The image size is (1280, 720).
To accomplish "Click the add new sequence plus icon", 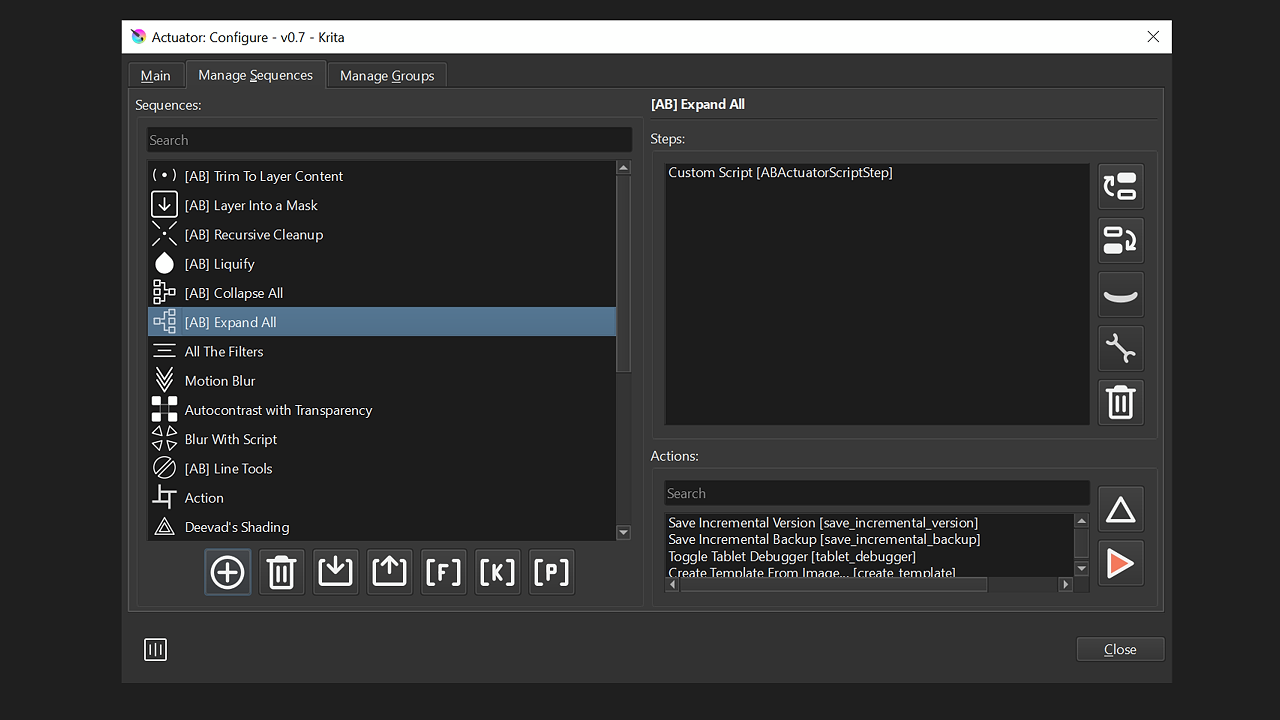I will [228, 572].
